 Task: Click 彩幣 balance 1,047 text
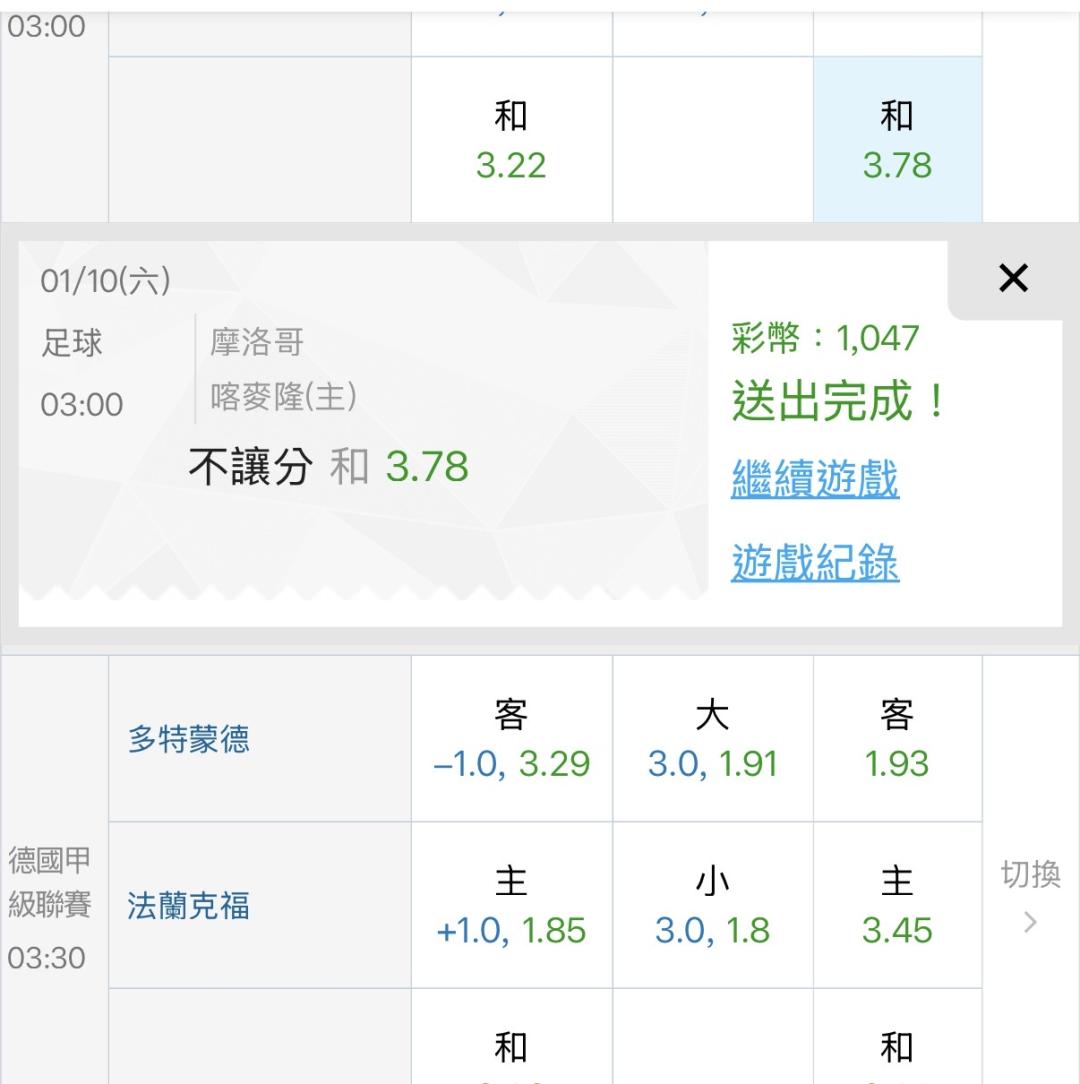(x=825, y=339)
